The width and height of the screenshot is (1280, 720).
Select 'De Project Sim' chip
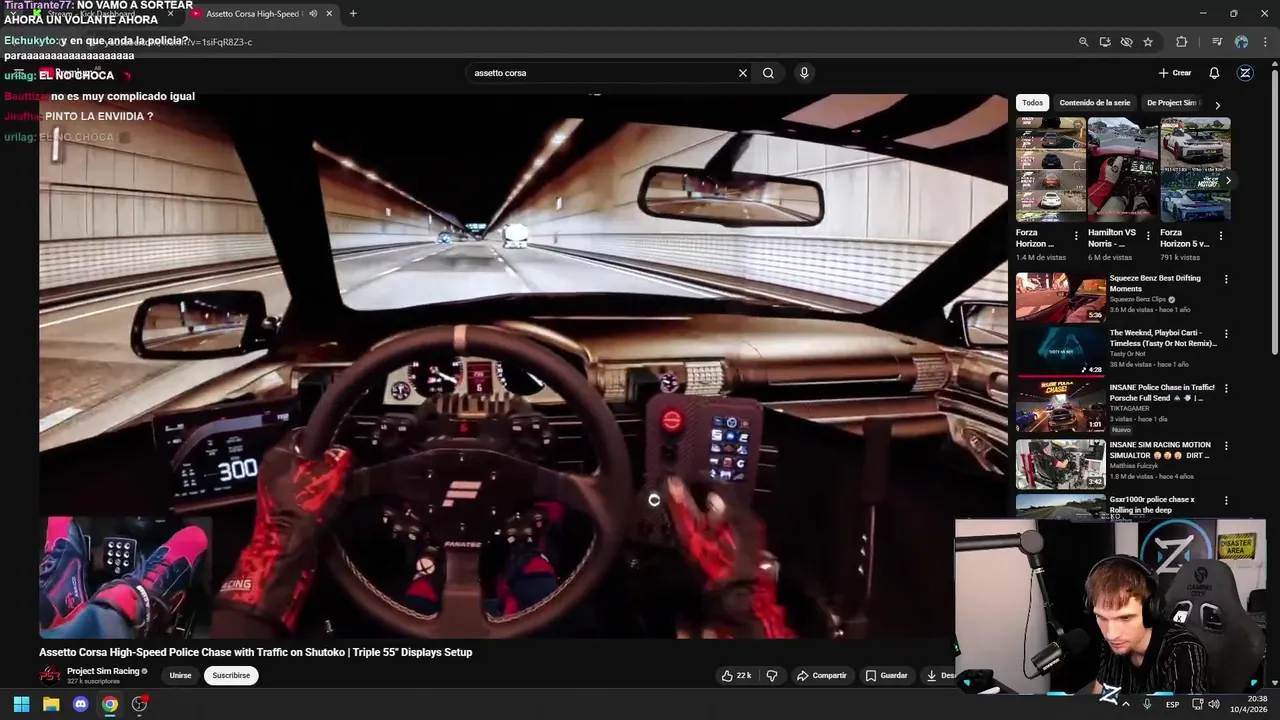click(x=1172, y=103)
